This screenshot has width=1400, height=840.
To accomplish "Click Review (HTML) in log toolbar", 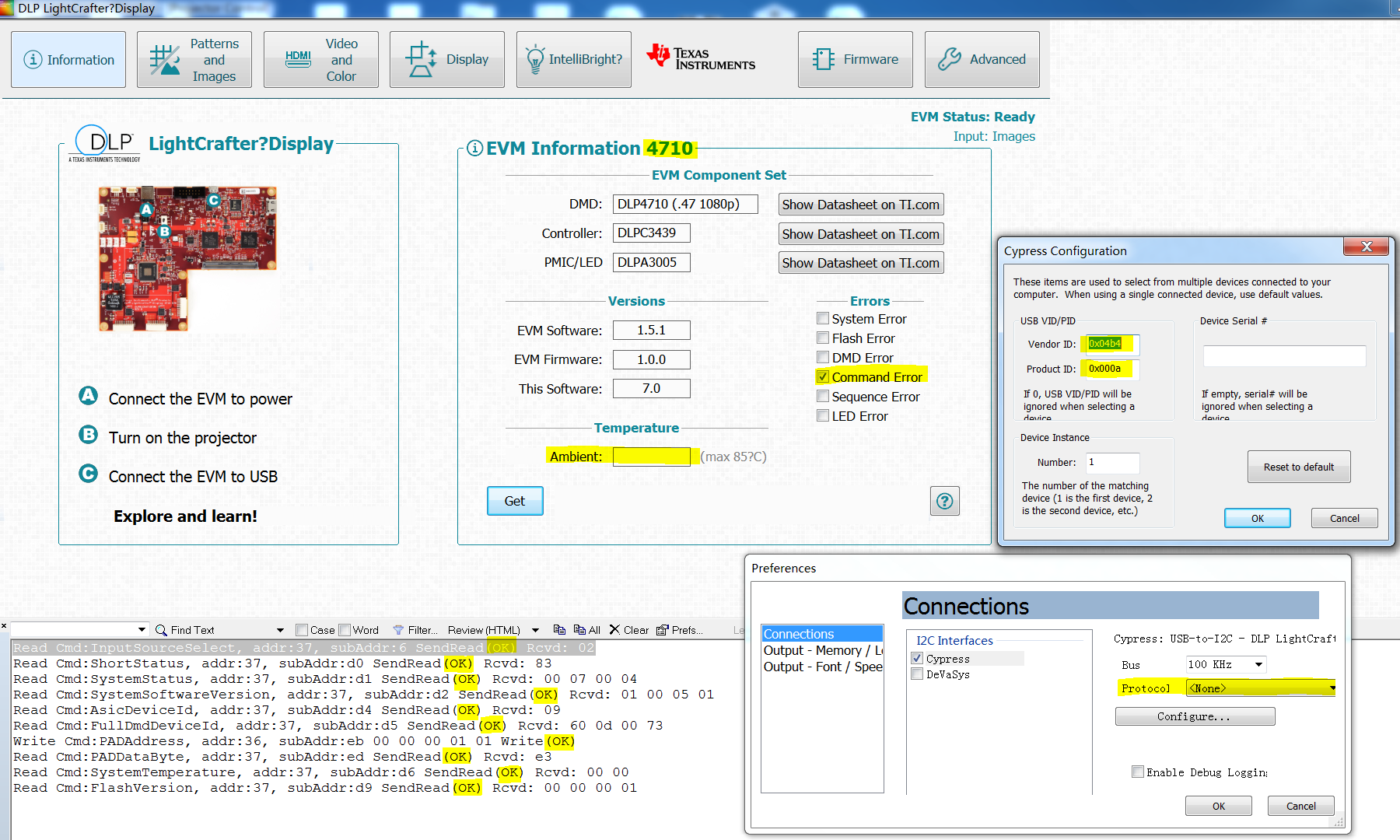I will [x=484, y=630].
